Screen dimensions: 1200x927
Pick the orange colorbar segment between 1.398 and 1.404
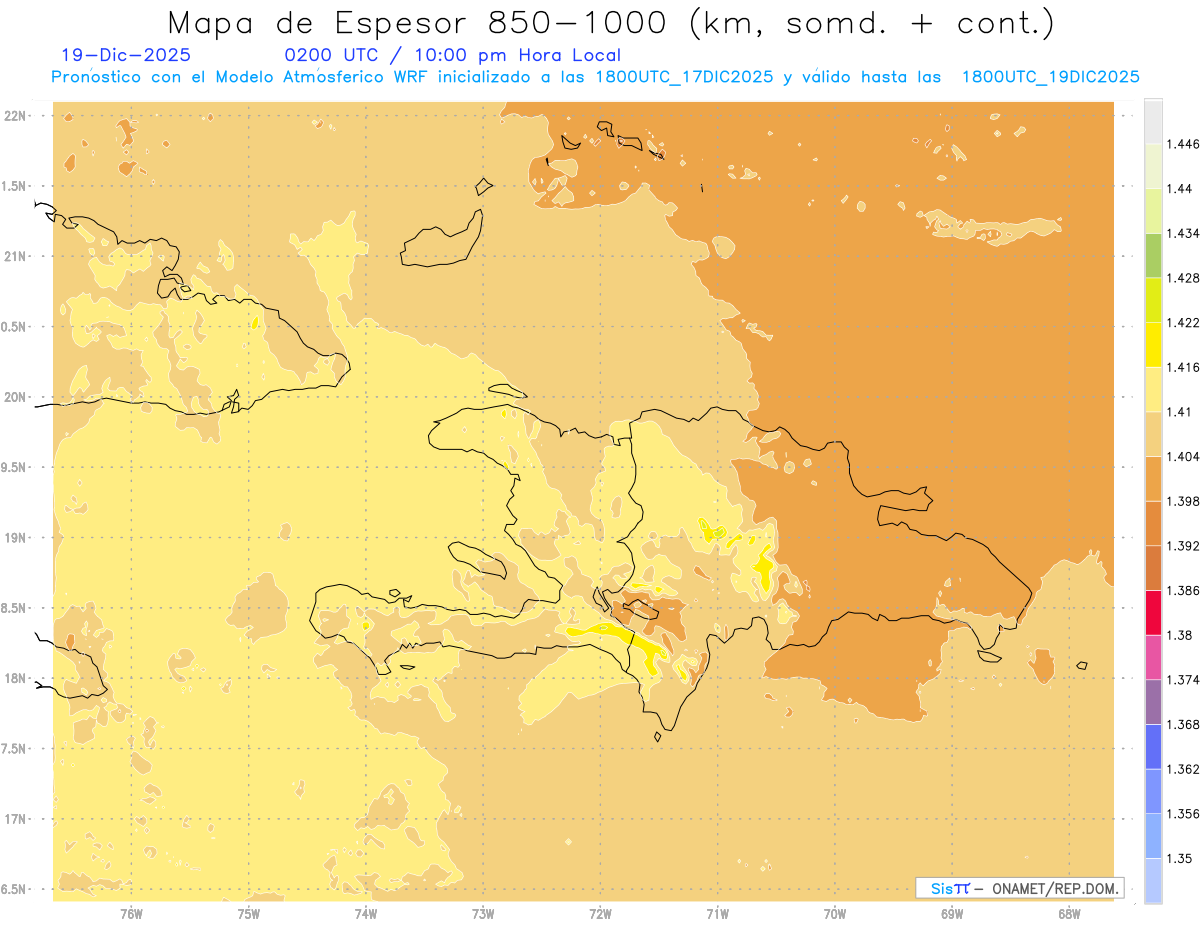[1153, 479]
